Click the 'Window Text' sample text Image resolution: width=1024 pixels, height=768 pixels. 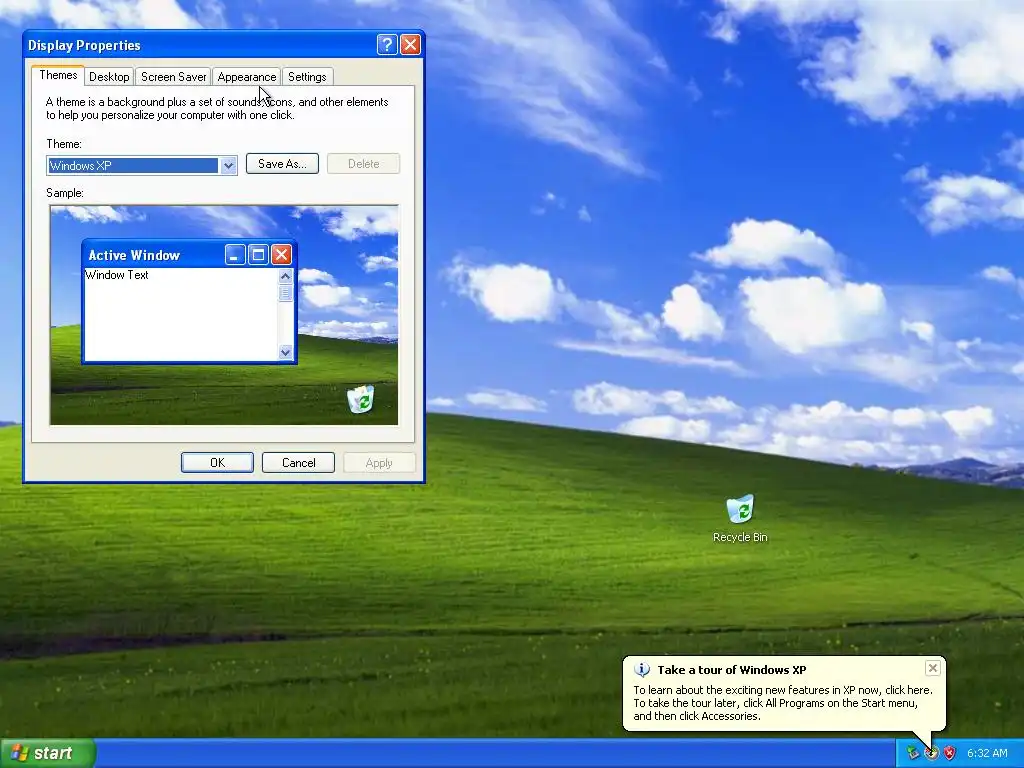click(x=117, y=275)
